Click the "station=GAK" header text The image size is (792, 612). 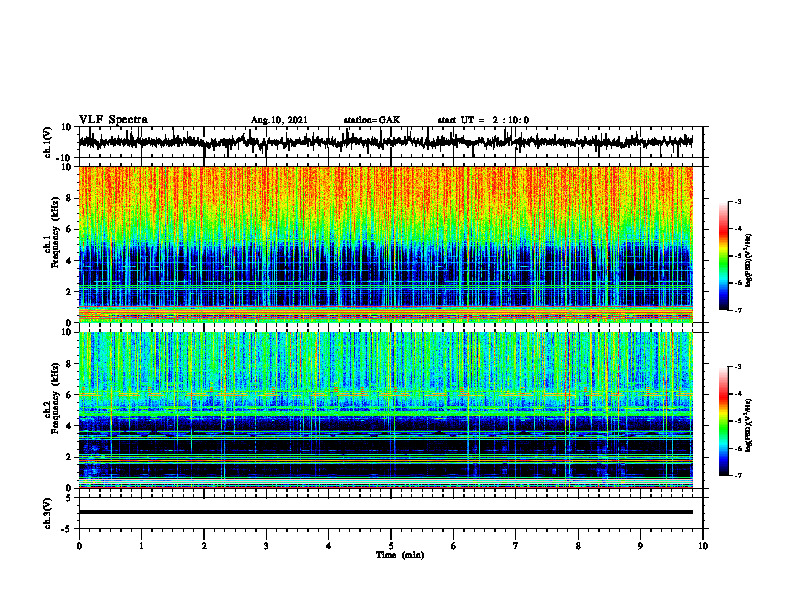372,120
